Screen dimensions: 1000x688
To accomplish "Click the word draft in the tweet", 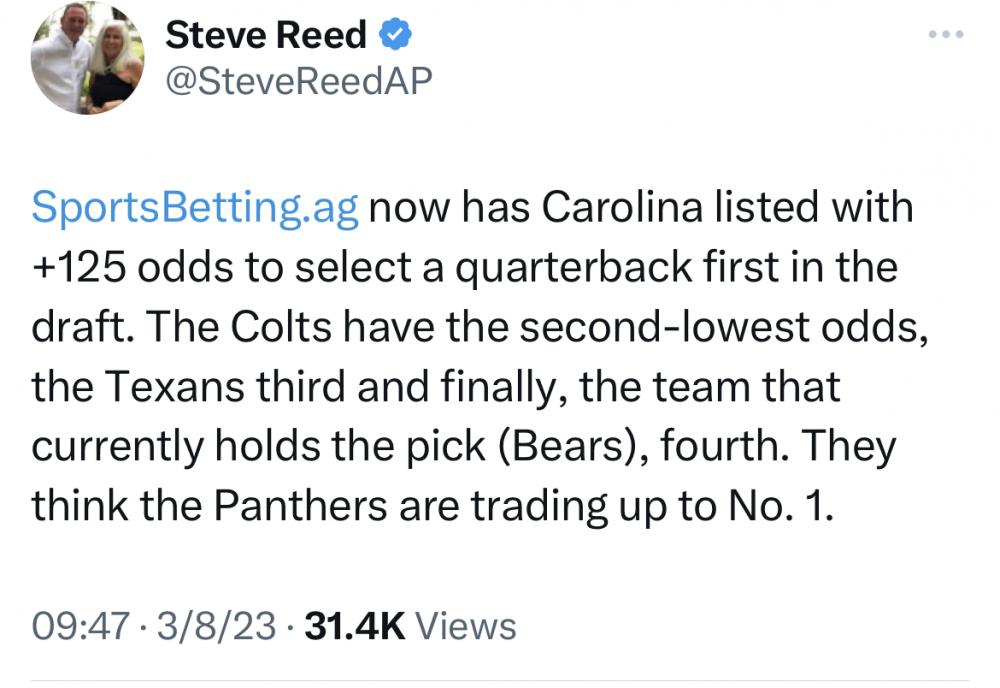I will tap(73, 328).
